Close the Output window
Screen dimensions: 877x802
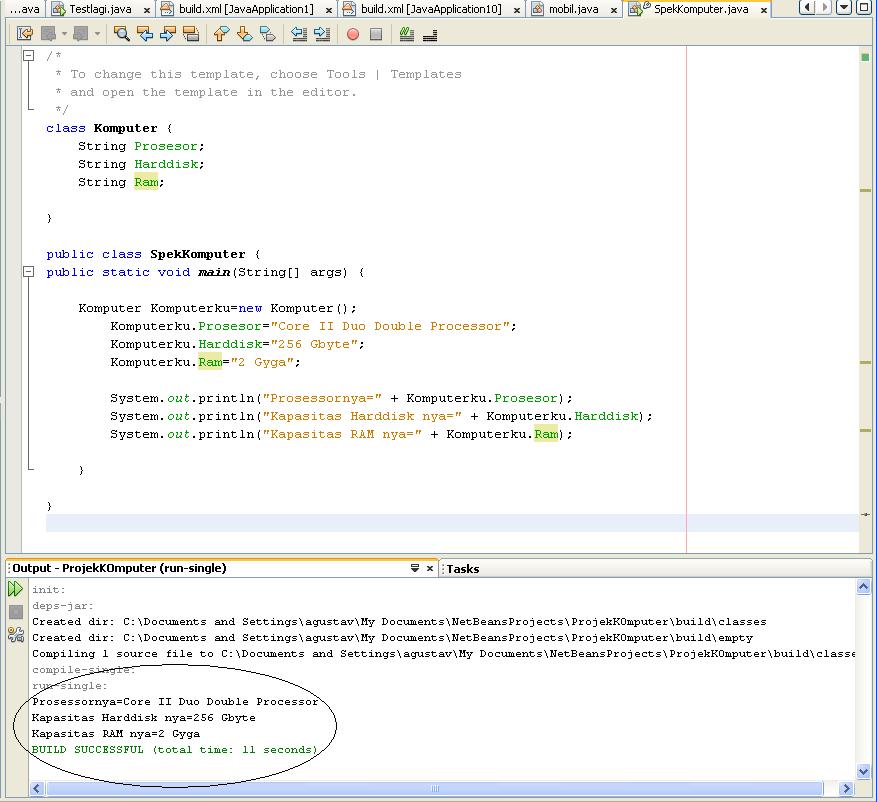click(x=430, y=568)
